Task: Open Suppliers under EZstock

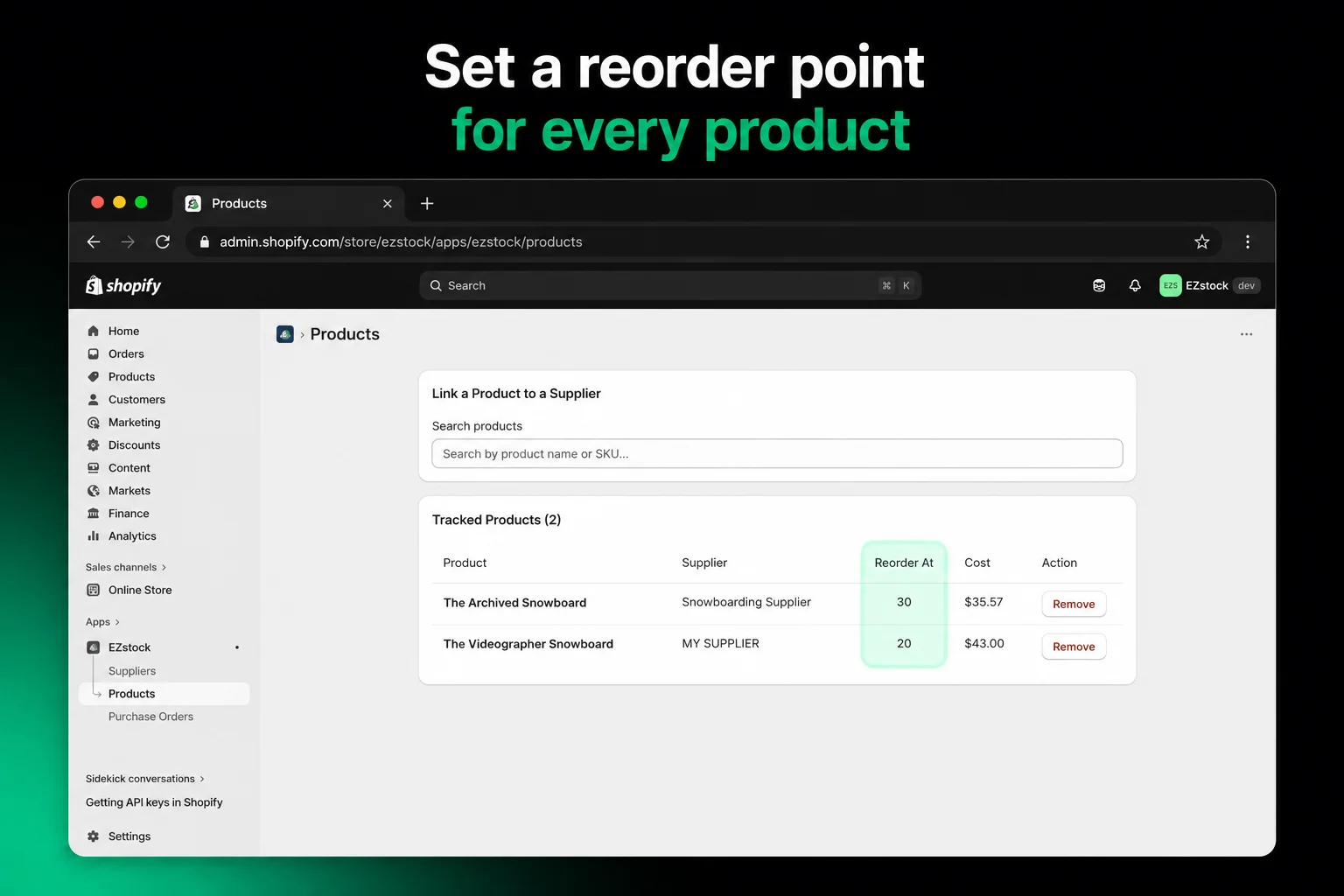Action: pyautogui.click(x=132, y=671)
